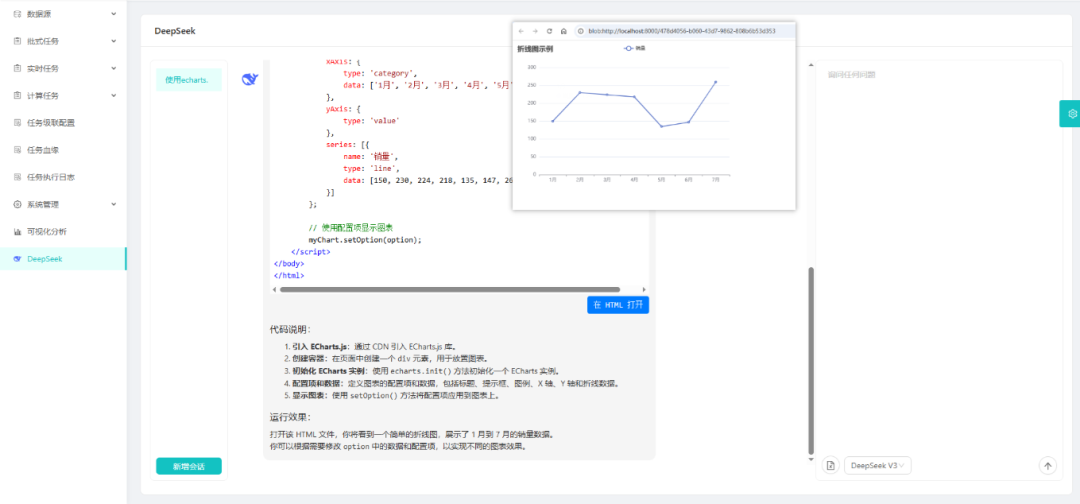Click the chat scrollbar down arrow
Viewport: 1080px width, 504px height.
[x=811, y=459]
